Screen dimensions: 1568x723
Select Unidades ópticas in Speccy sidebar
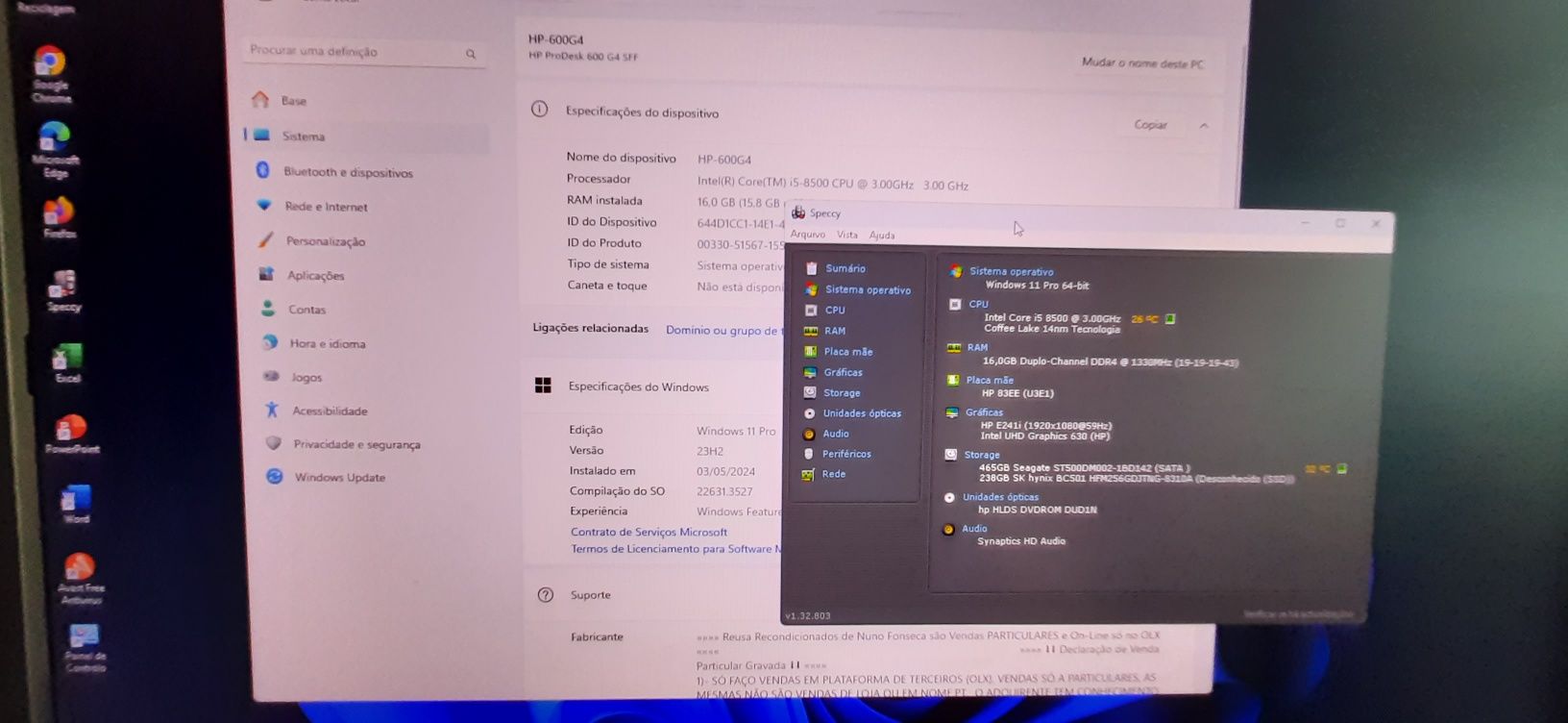coord(862,413)
